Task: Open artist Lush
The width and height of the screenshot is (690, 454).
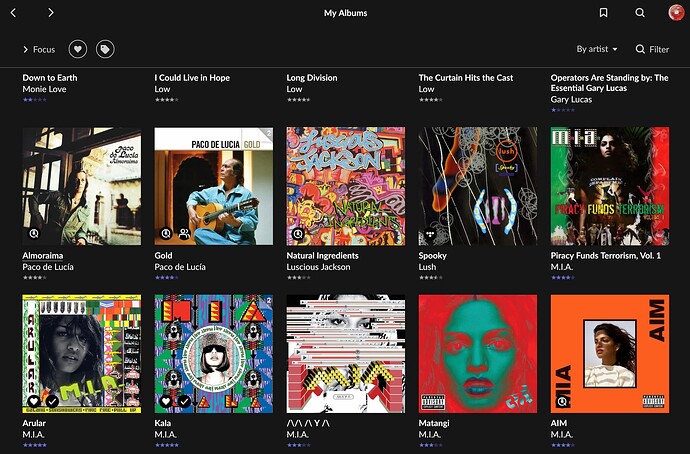Action: (x=427, y=267)
